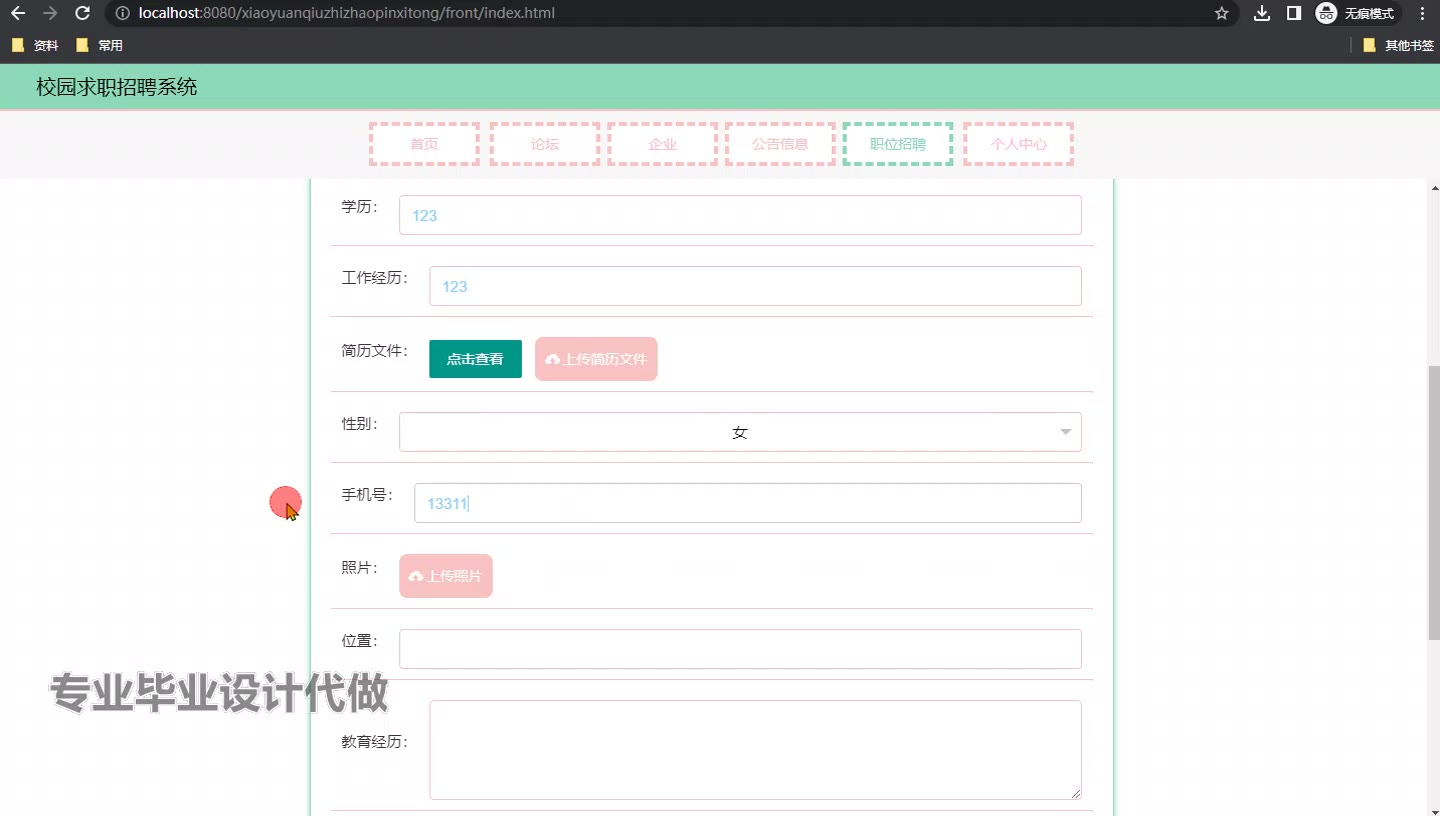Bookmark this page with the star icon
1440x816 pixels.
tap(1221, 13)
